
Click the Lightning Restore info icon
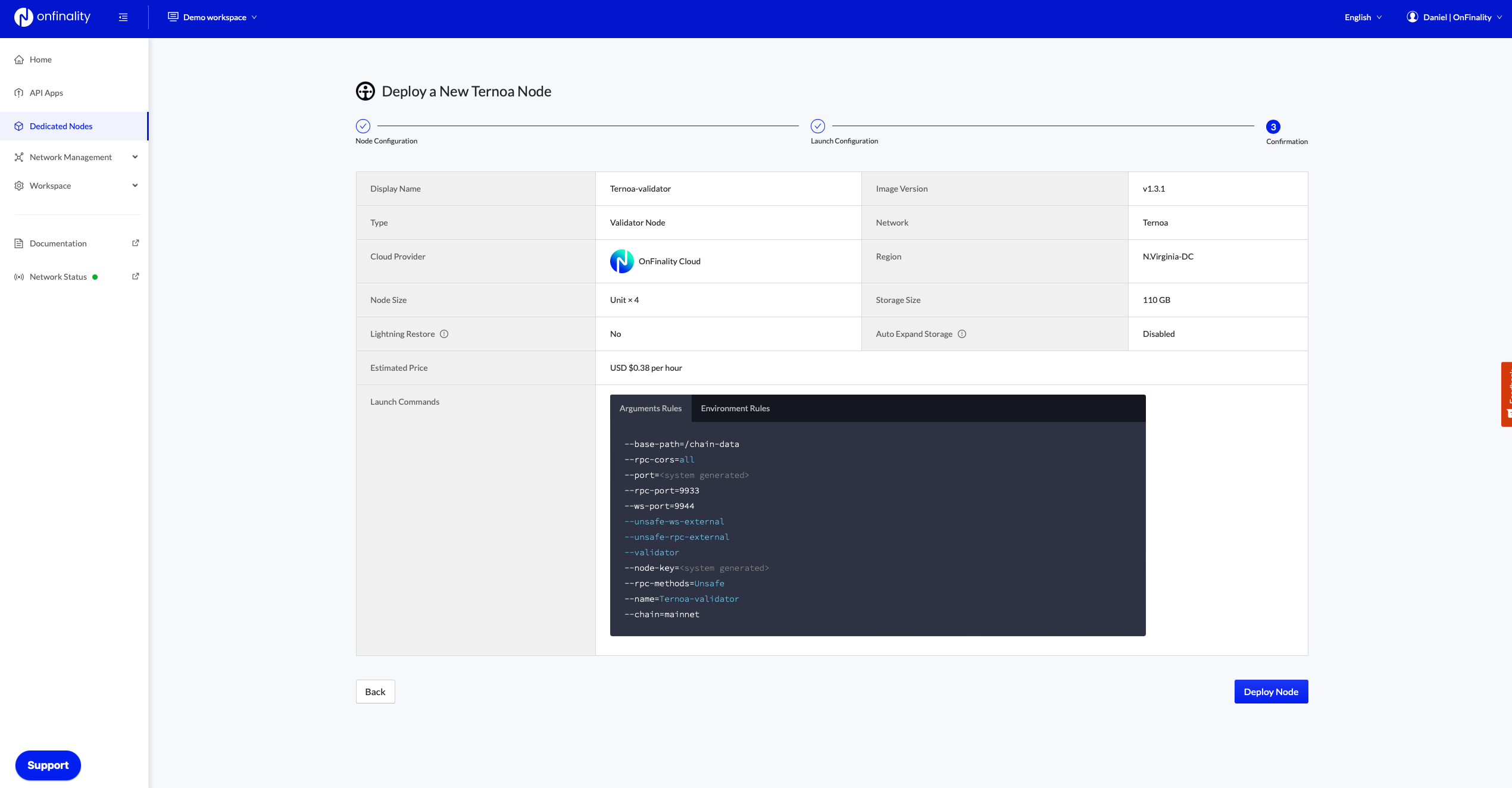[x=444, y=334]
